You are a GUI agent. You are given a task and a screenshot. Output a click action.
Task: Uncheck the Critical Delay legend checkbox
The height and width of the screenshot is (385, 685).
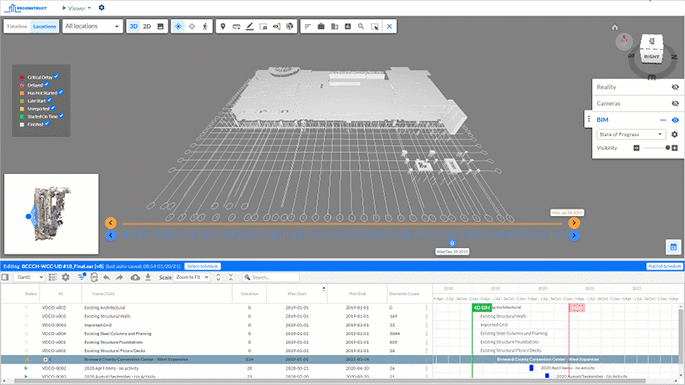pos(56,76)
